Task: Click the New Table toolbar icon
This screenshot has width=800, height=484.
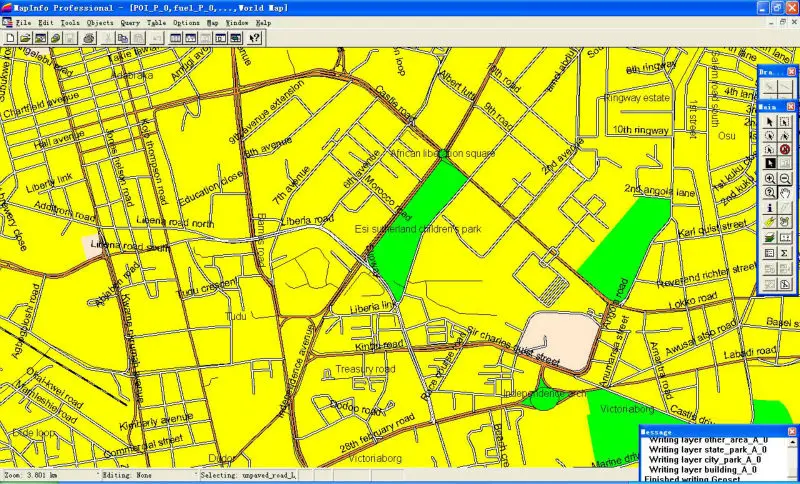Action: pyautogui.click(x=10, y=38)
